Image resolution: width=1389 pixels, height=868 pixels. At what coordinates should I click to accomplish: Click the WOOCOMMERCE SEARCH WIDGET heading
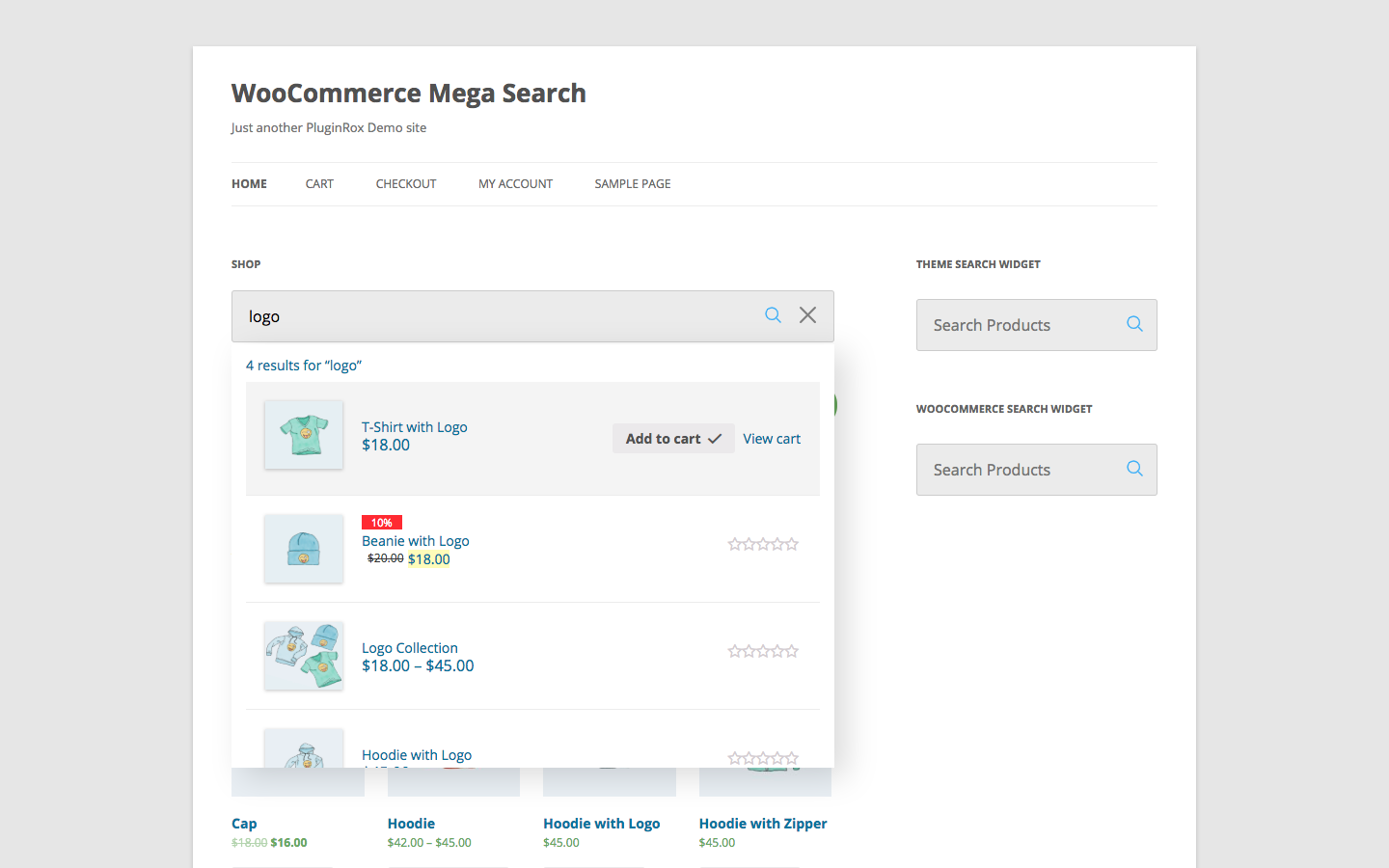click(1004, 409)
